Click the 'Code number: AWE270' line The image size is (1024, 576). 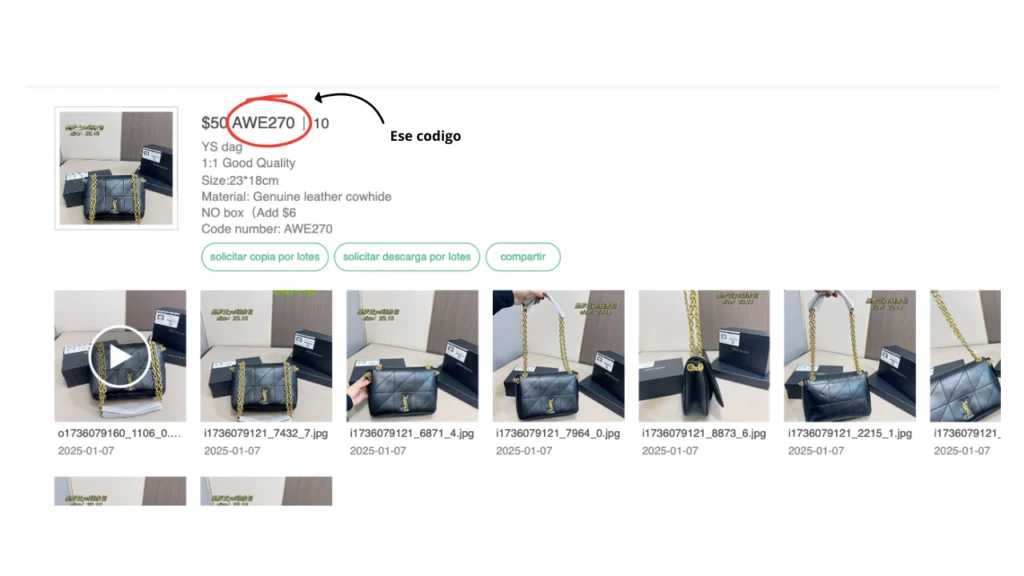[x=266, y=229]
